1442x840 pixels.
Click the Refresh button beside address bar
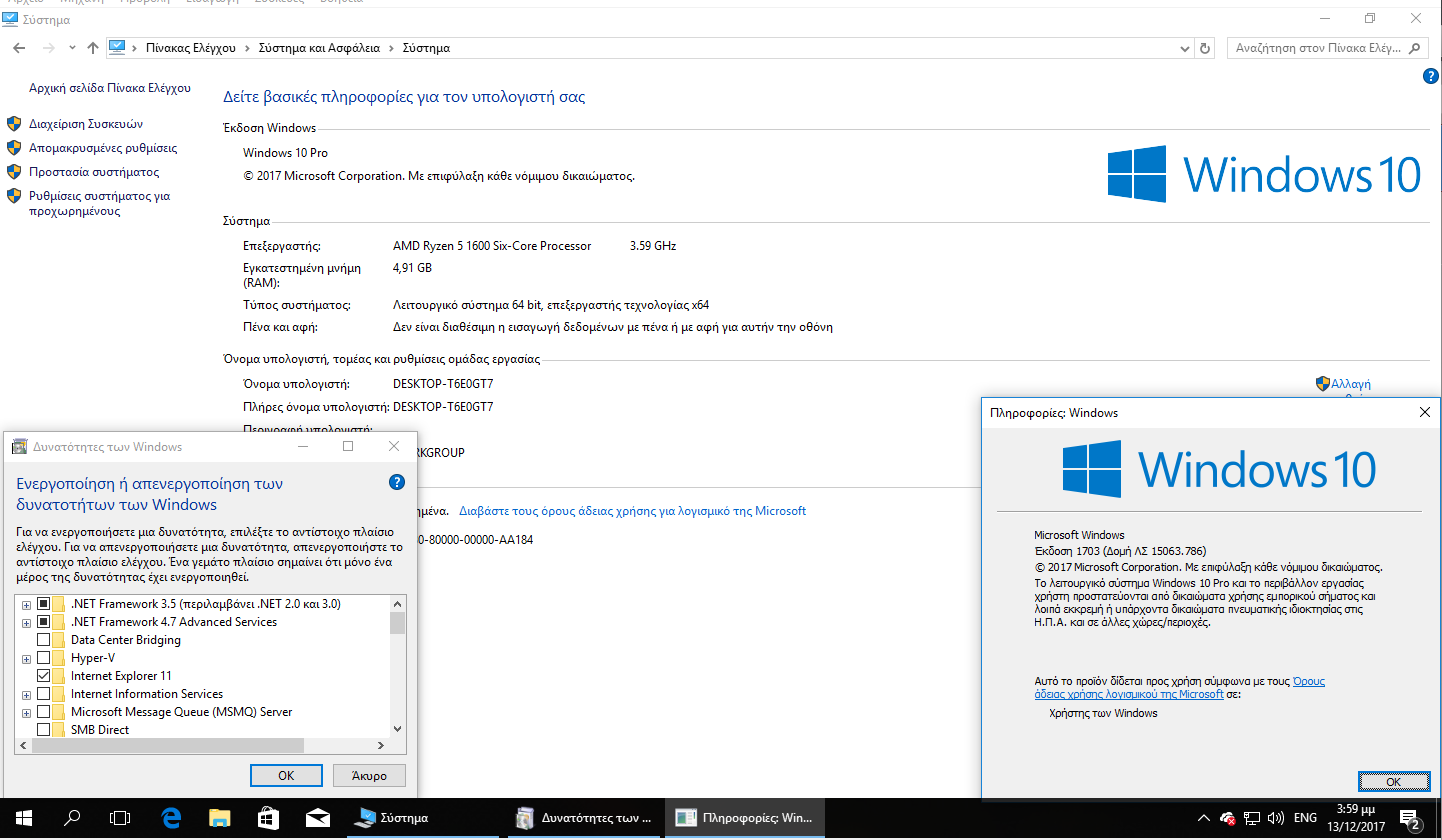(1205, 48)
